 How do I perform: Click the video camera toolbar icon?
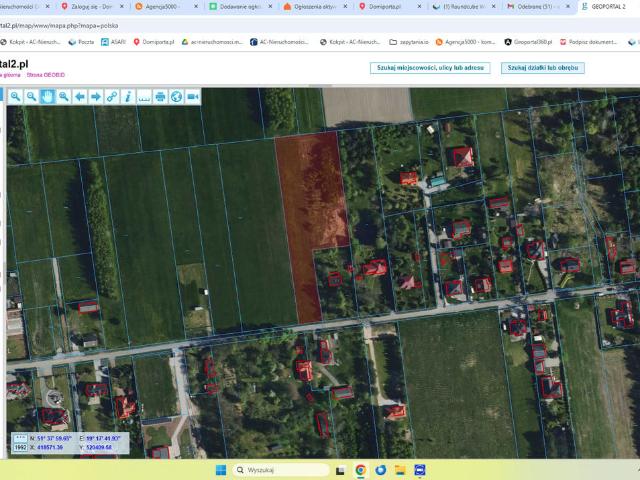(193, 97)
